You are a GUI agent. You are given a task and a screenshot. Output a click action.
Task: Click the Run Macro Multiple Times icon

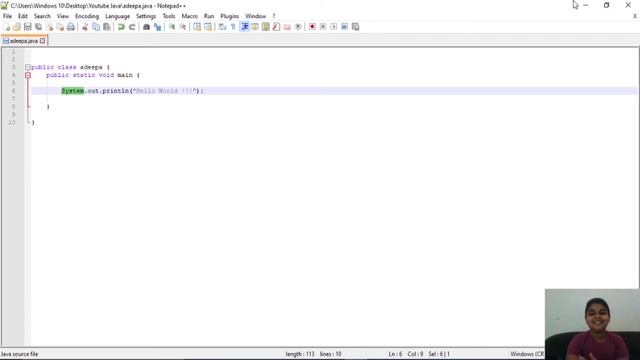344,27
